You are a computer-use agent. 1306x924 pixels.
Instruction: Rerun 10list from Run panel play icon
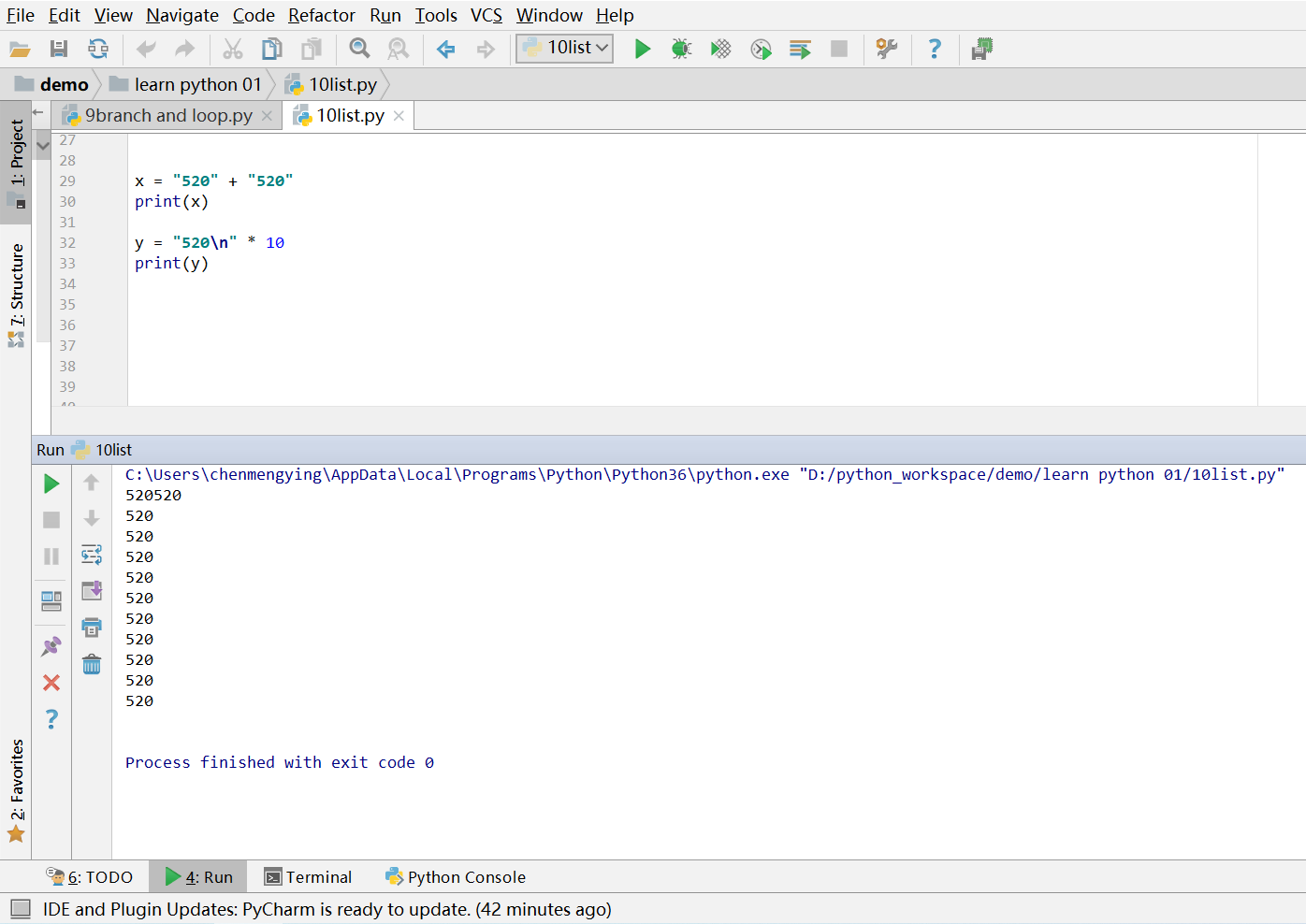pos(51,484)
